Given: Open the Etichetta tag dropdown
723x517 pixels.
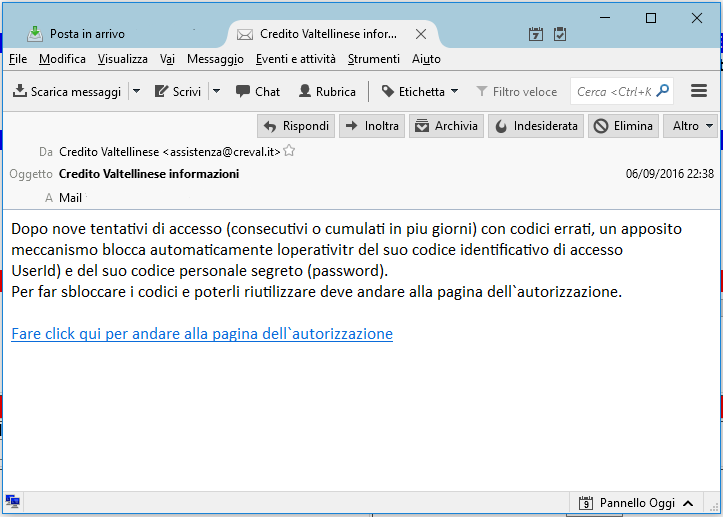Looking at the screenshot, I should pos(420,91).
